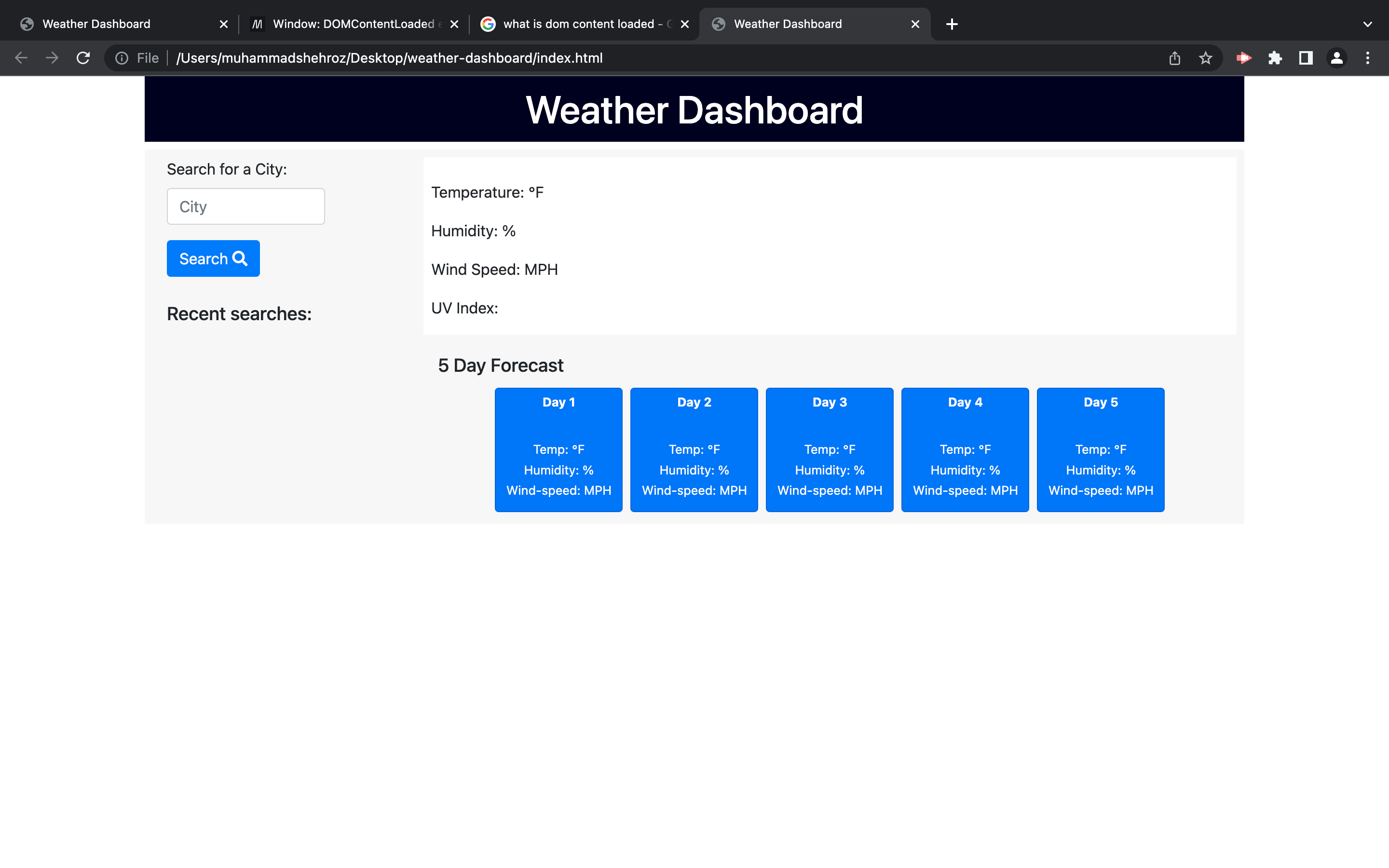
Task: Click the site info icon beside File
Action: point(122,58)
